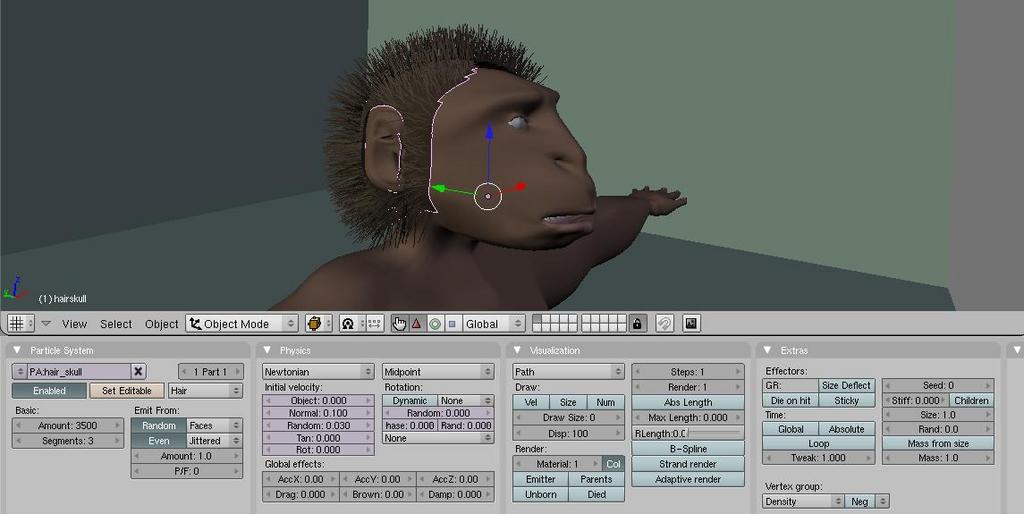
Task: Click the white manipulator center circle
Action: coord(488,196)
